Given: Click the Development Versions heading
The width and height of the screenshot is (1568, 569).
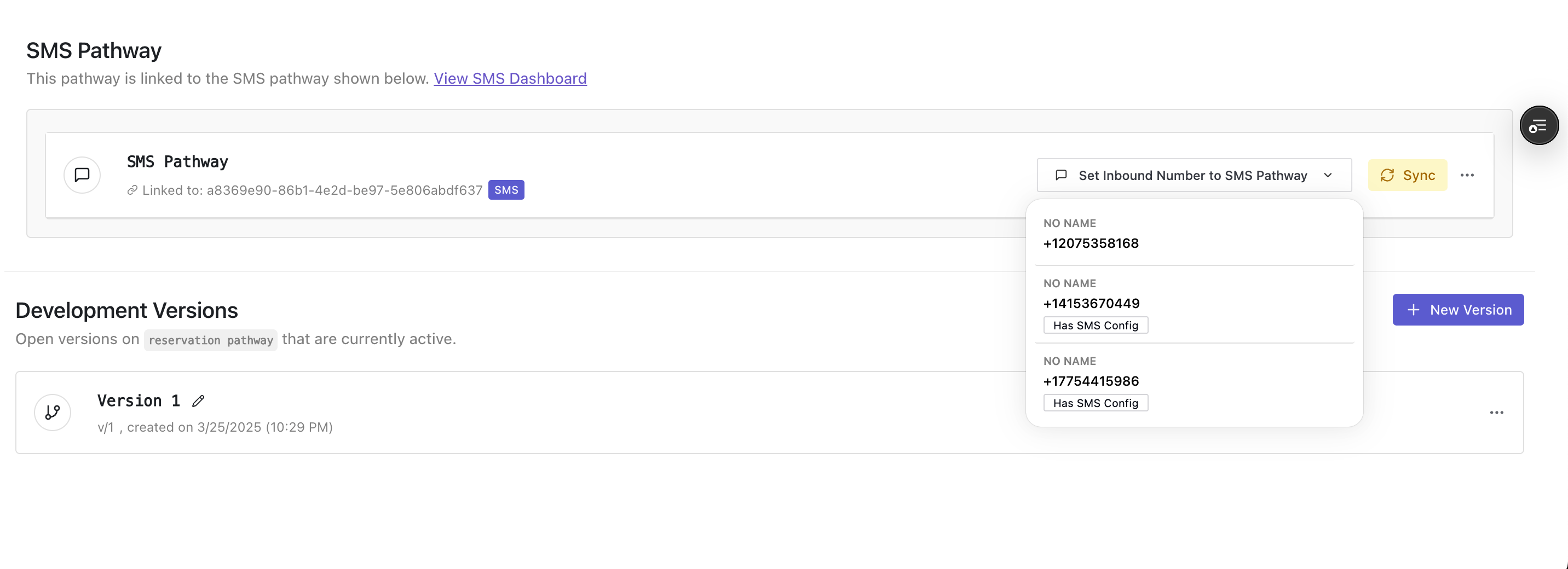Looking at the screenshot, I should 126,310.
